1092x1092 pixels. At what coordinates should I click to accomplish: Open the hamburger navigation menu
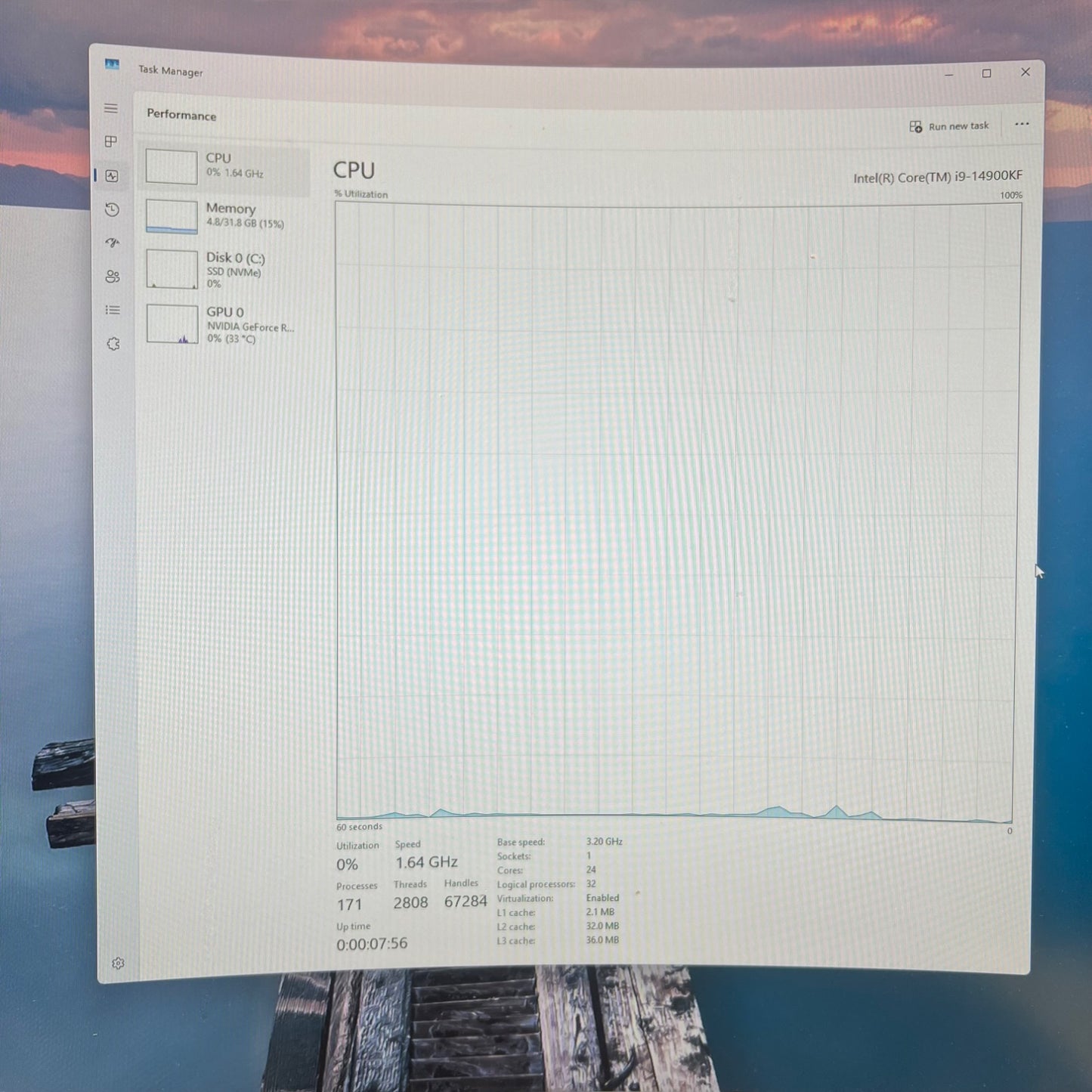tap(111, 109)
